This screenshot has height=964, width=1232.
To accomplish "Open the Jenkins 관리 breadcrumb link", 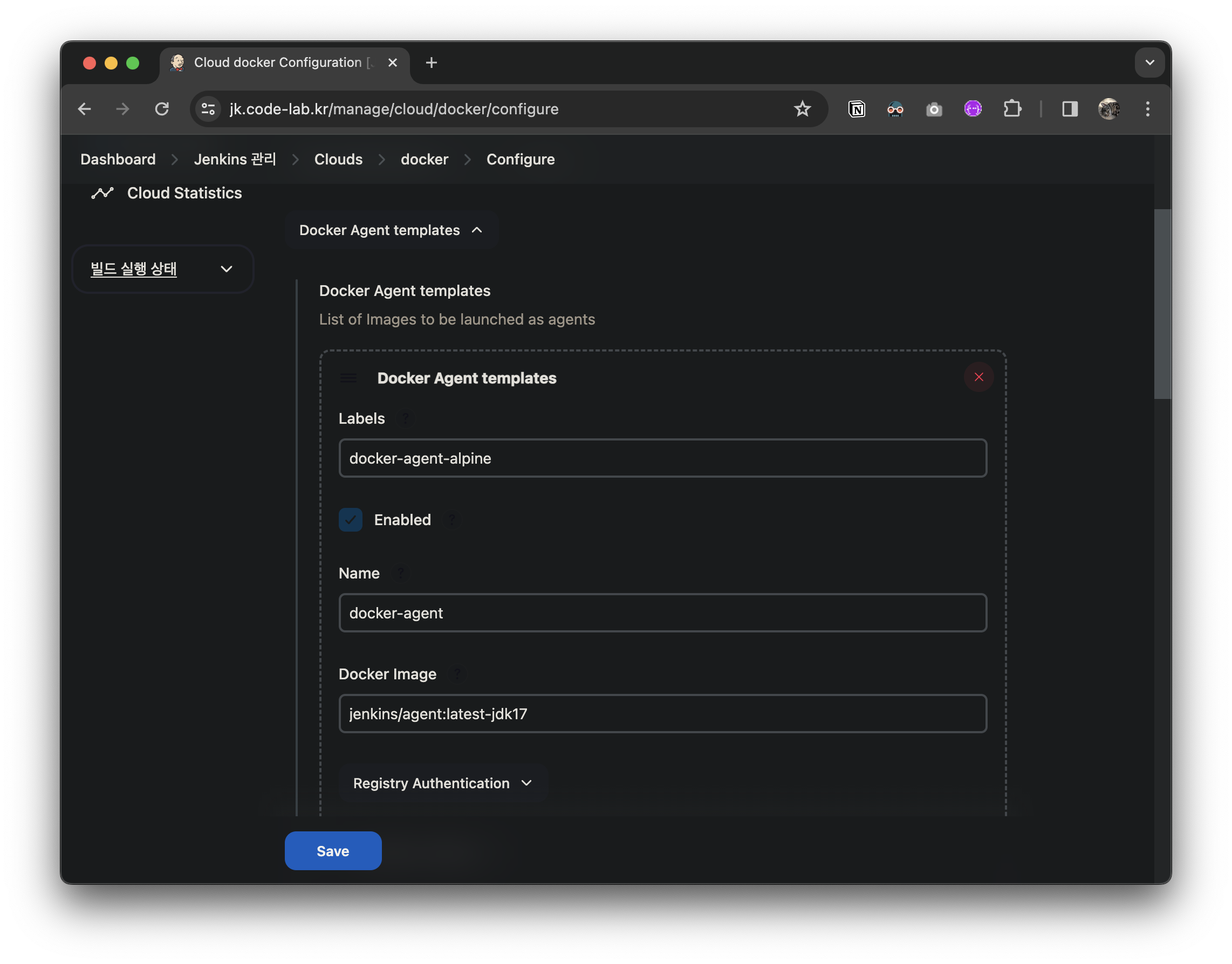I will pyautogui.click(x=235, y=160).
